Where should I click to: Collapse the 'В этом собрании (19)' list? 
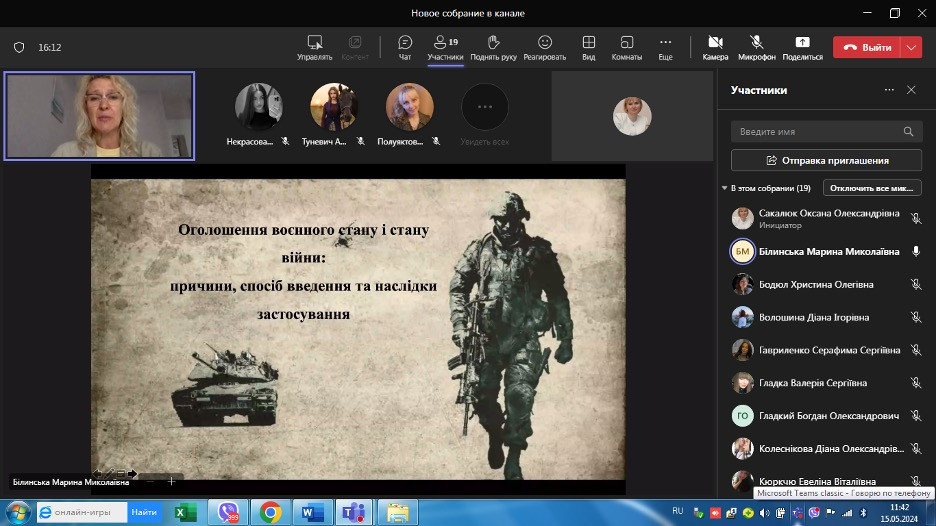pyautogui.click(x=724, y=188)
